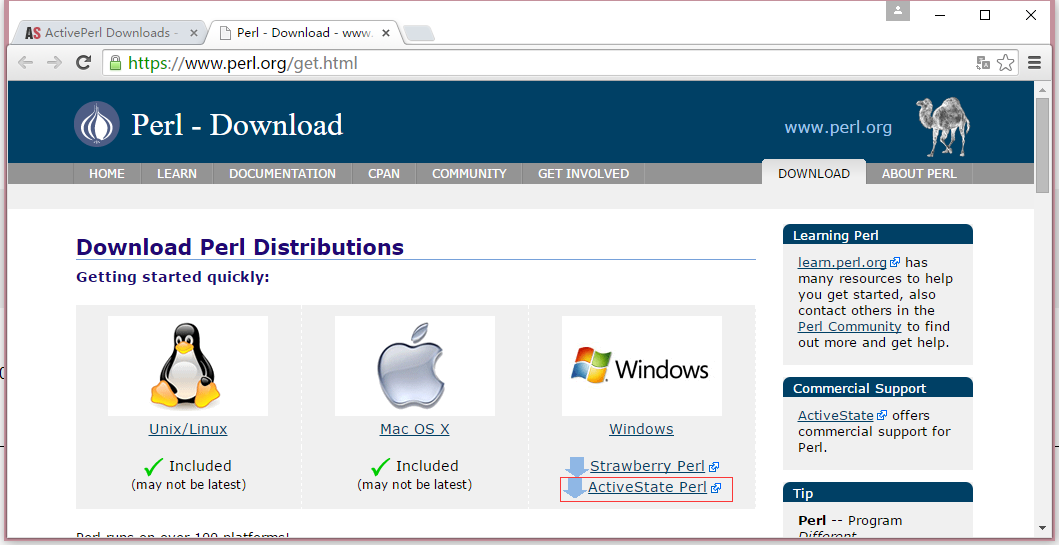Screen dimensions: 1059x545
Task: Click the Getting started quickly text
Action: coord(173,277)
